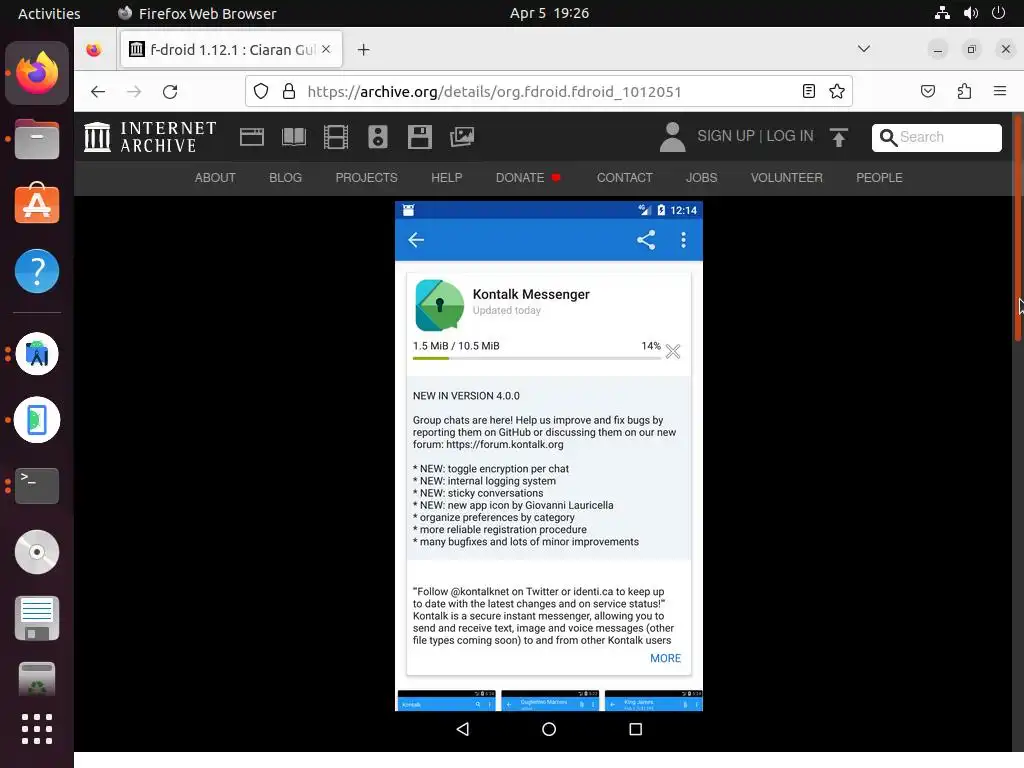1024x768 pixels.
Task: Open the ABOUT menu item
Action: pos(215,178)
